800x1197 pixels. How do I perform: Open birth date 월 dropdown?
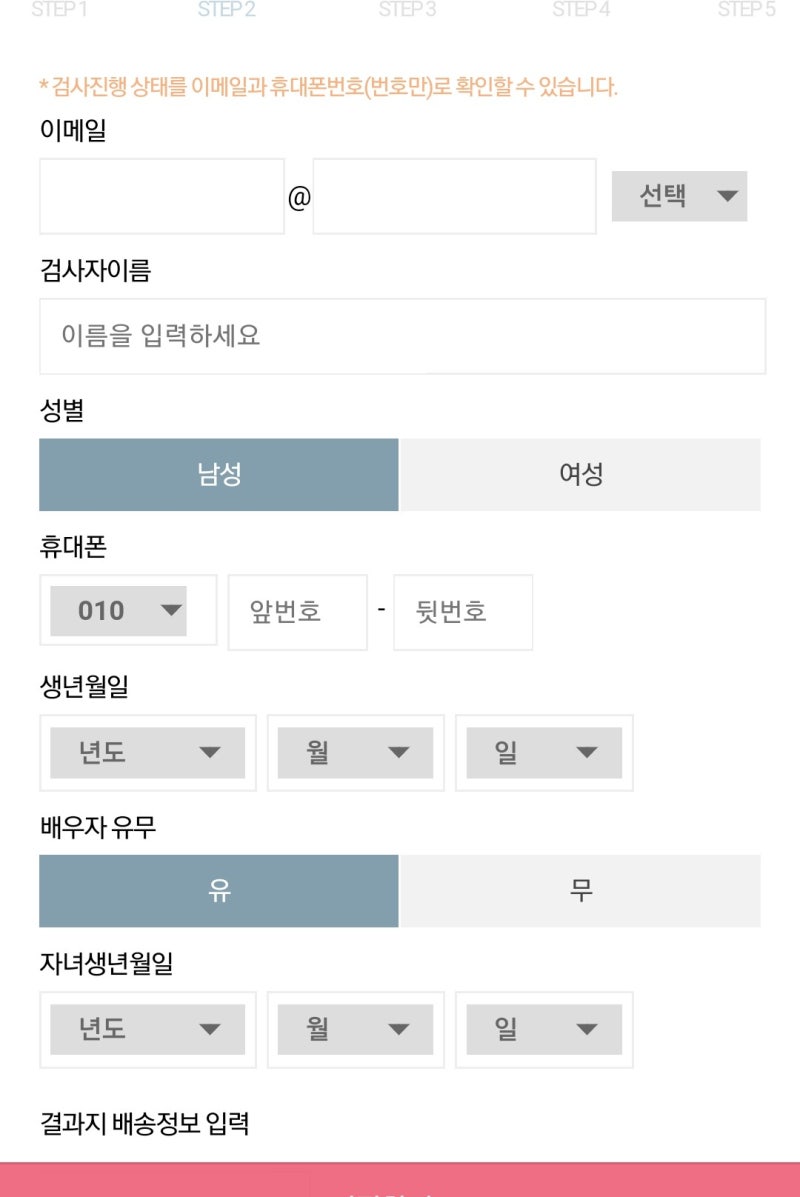tap(355, 753)
